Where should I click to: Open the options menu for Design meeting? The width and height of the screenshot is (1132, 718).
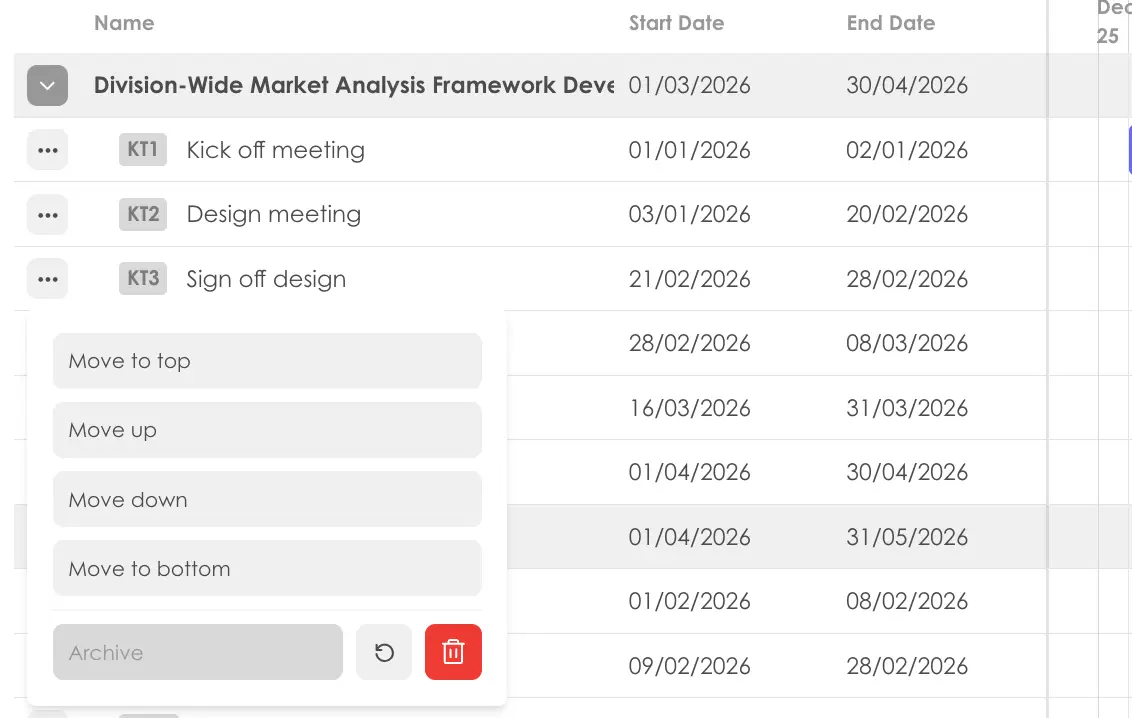(x=47, y=214)
